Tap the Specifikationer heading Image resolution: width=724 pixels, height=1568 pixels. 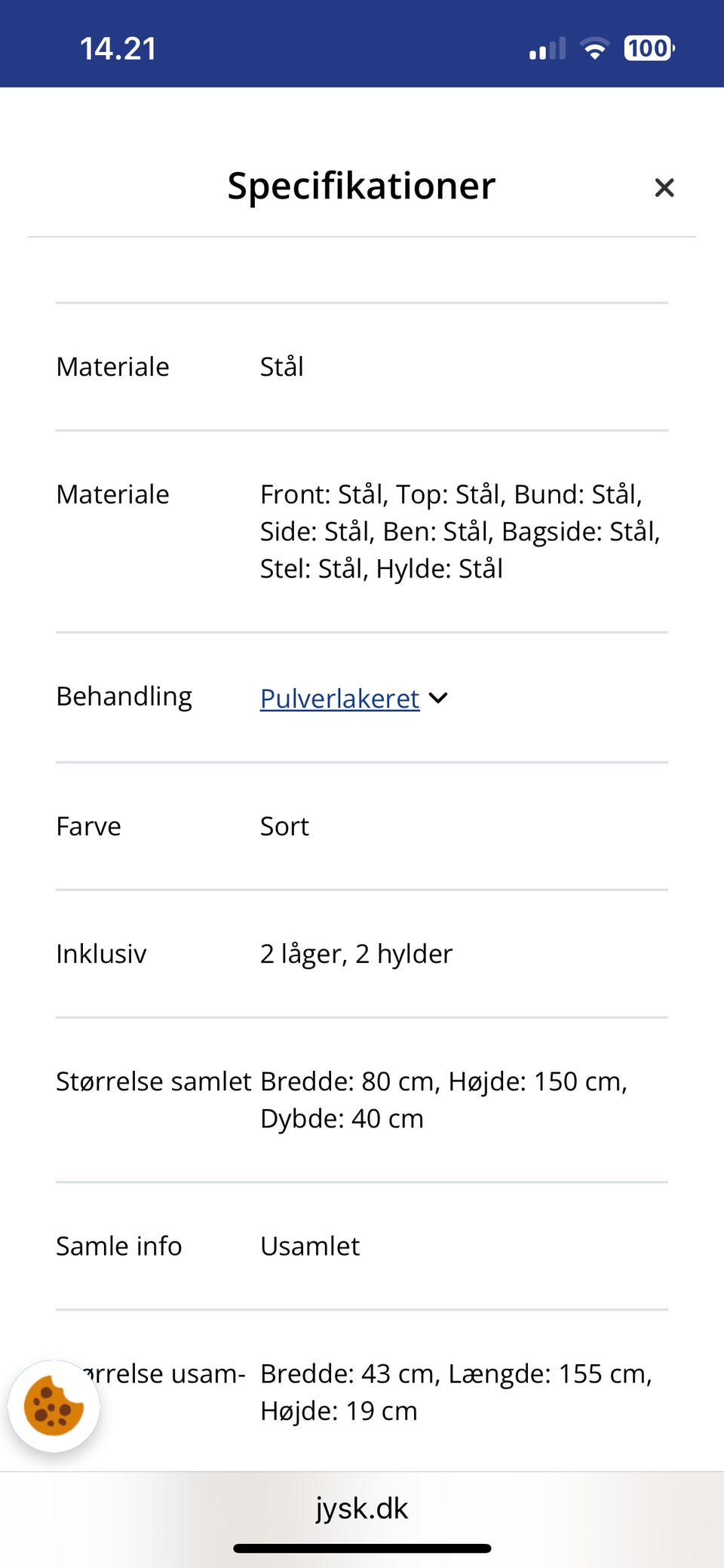[x=361, y=186]
